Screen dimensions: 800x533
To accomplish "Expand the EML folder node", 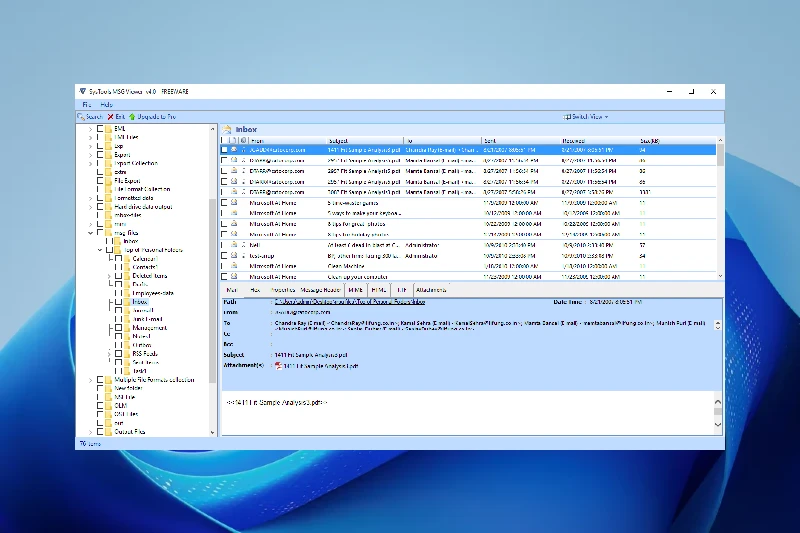I will coord(91,129).
